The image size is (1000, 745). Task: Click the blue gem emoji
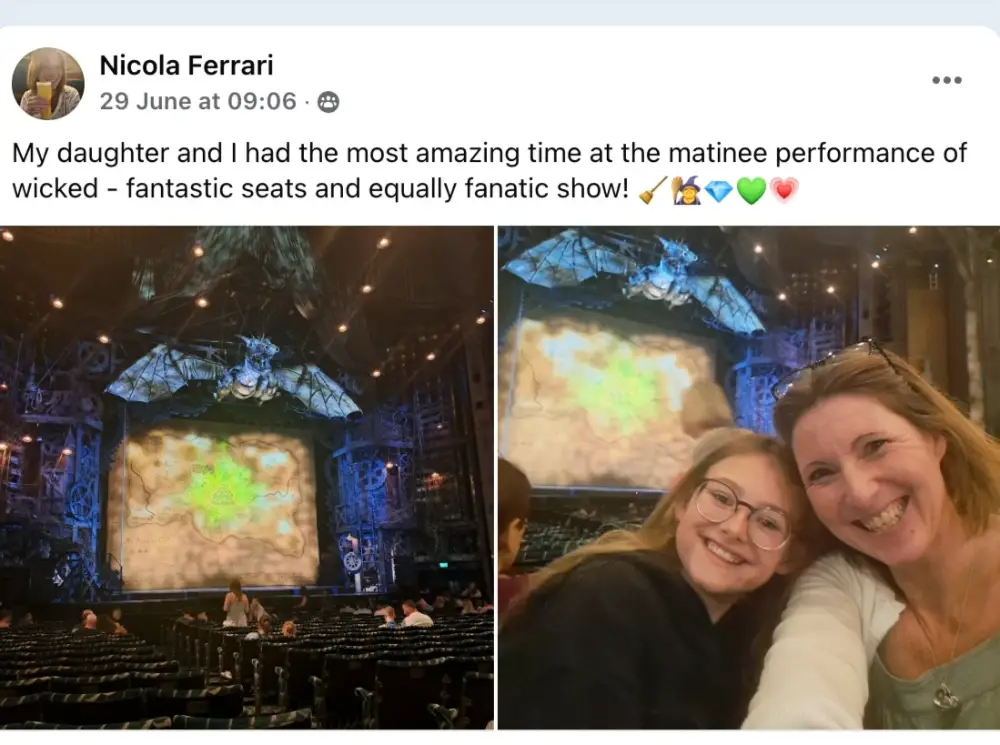pyautogui.click(x=718, y=190)
